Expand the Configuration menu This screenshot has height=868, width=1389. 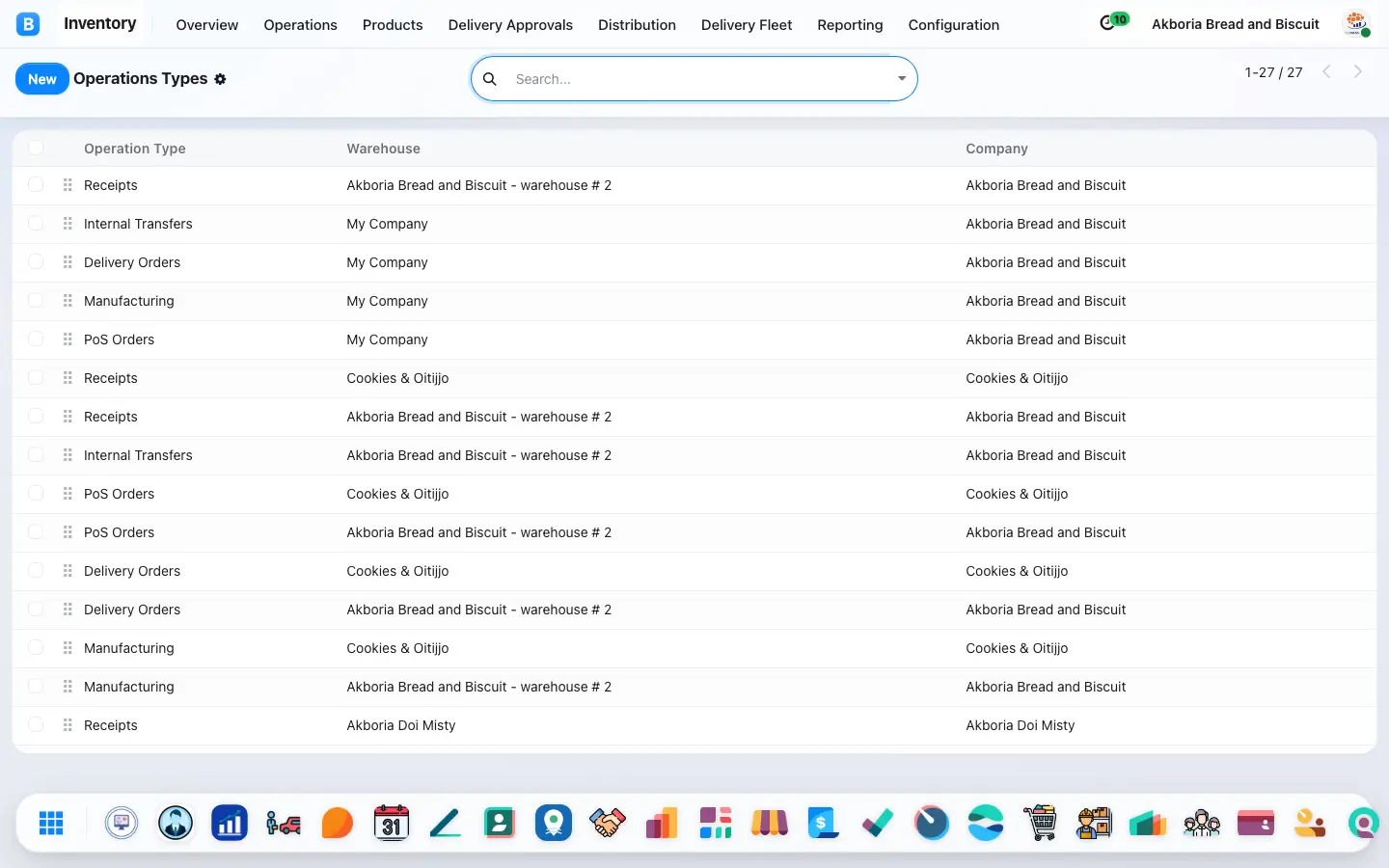pos(954,25)
